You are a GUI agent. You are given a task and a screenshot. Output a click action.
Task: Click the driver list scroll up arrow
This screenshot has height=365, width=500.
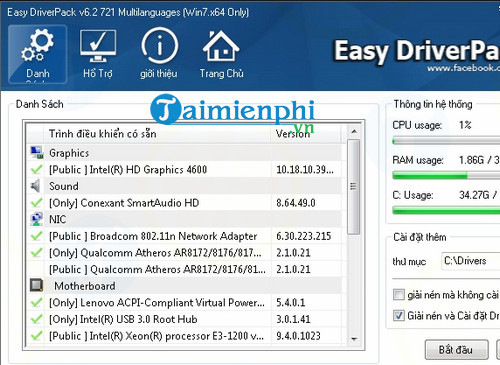point(354,132)
